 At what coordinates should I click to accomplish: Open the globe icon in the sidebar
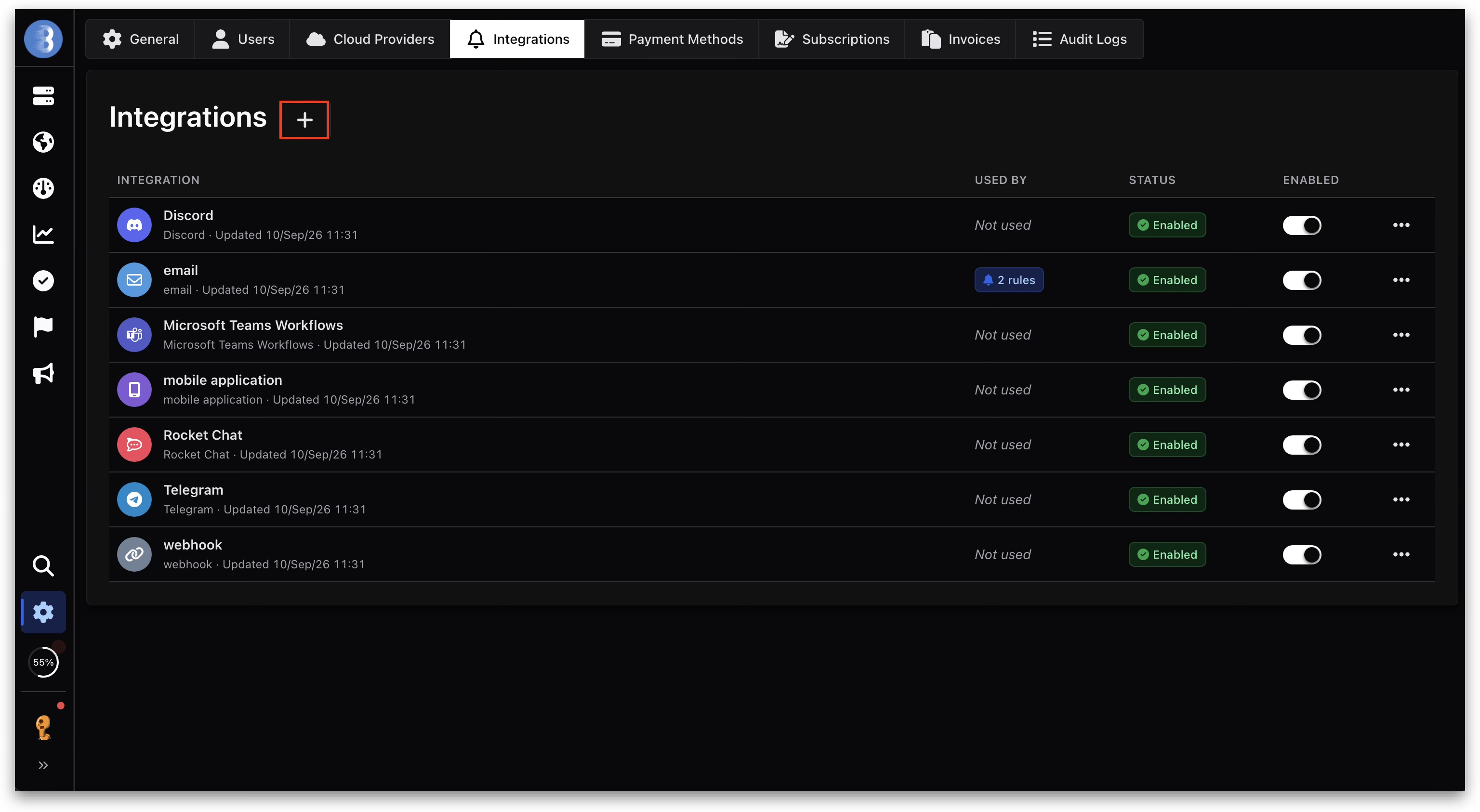click(x=43, y=142)
